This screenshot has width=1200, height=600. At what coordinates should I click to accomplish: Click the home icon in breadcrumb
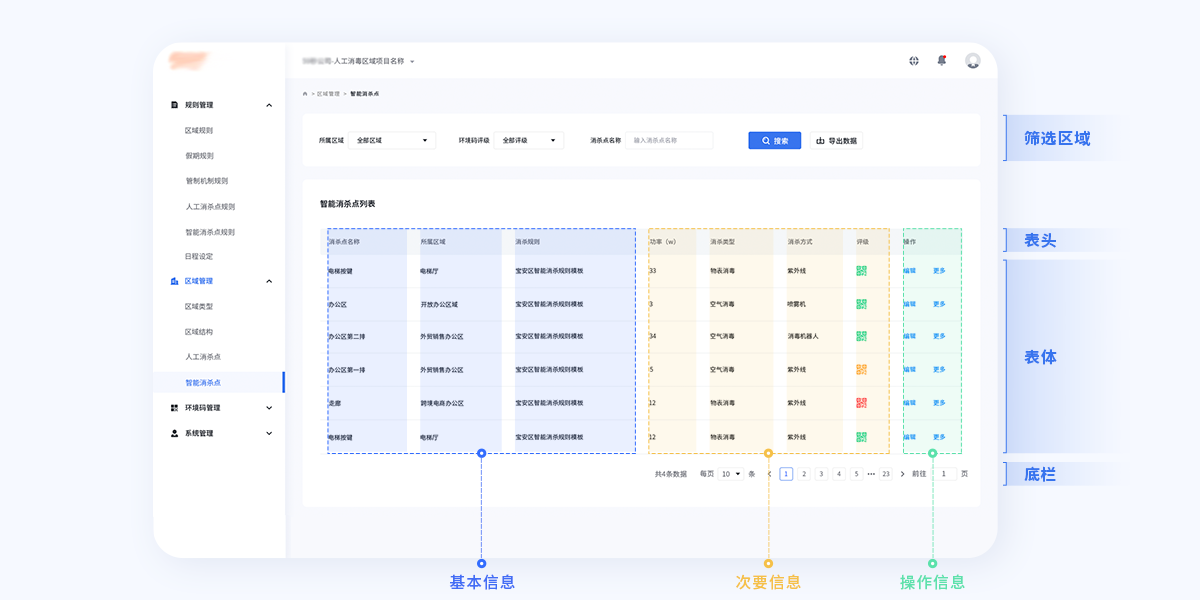[305, 93]
